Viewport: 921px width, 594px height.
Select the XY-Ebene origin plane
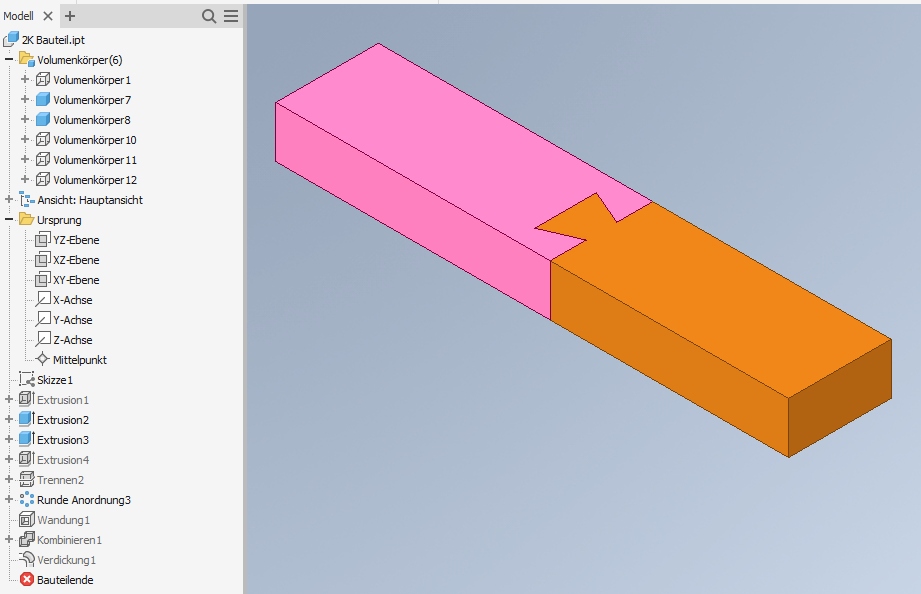43,279
